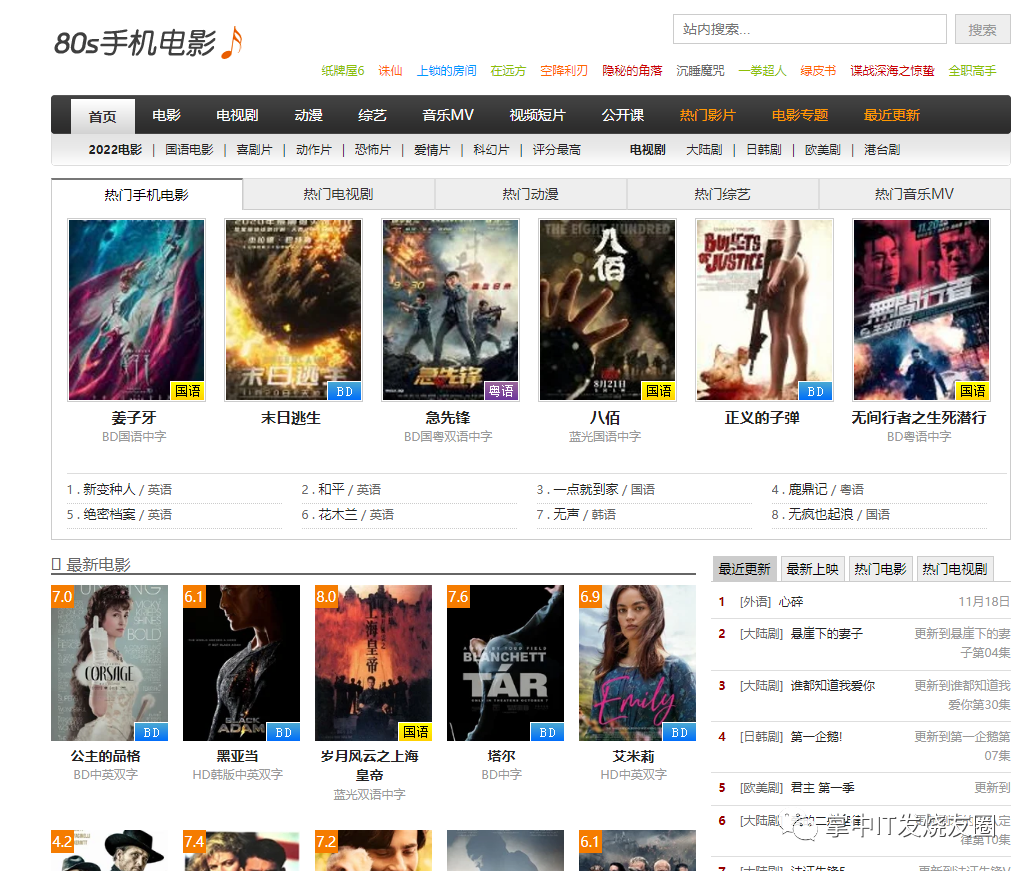Open the 悬崖下的妻子 update entry
The height and width of the screenshot is (871, 1030).
click(x=826, y=634)
